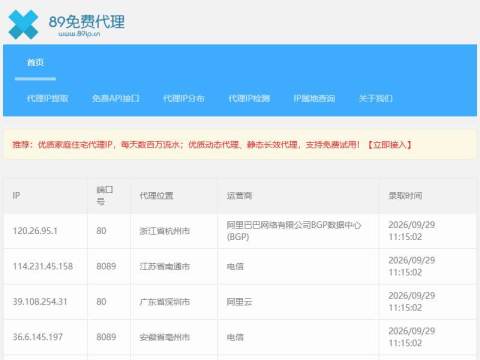Click timestamp in the 39.108.254.31 row
The image size is (480, 360).
click(x=412, y=302)
